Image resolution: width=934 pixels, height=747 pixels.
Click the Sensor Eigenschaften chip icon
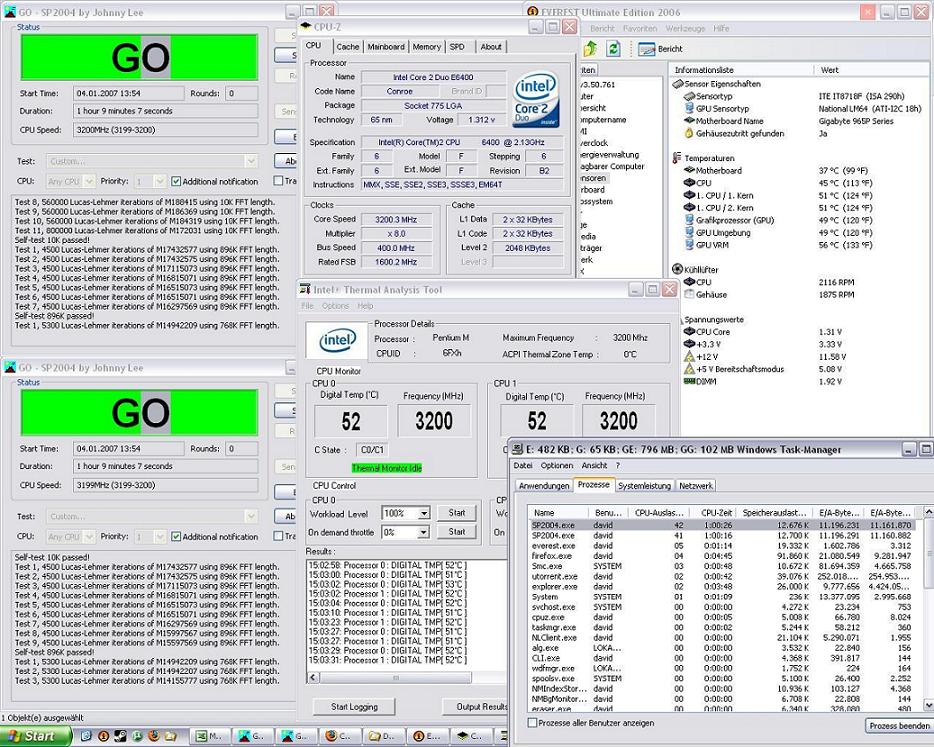tap(677, 84)
